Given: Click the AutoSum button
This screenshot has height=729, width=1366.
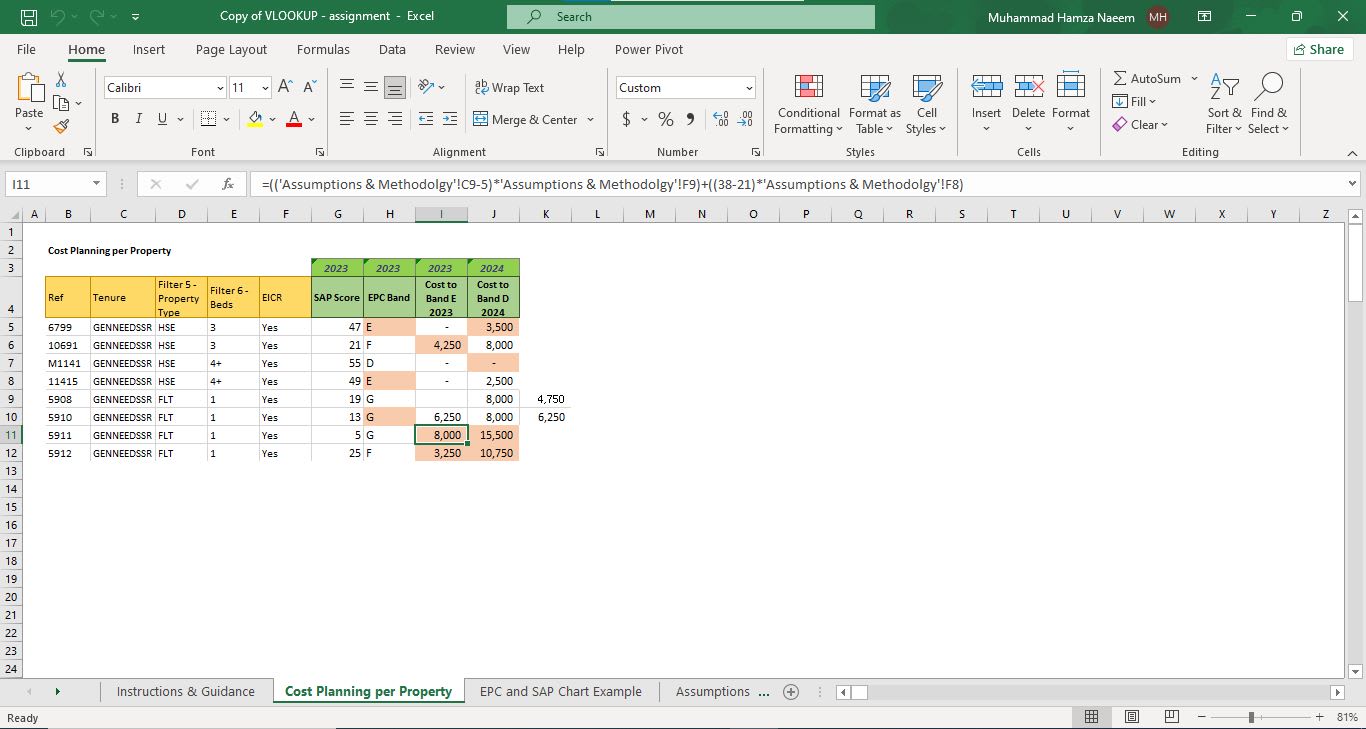Looking at the screenshot, I should (1146, 78).
